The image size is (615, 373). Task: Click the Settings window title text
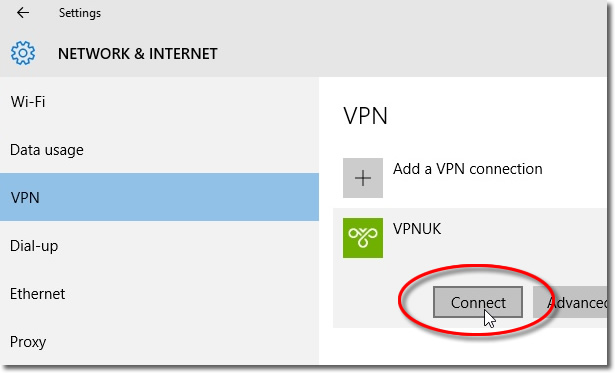pyautogui.click(x=80, y=13)
